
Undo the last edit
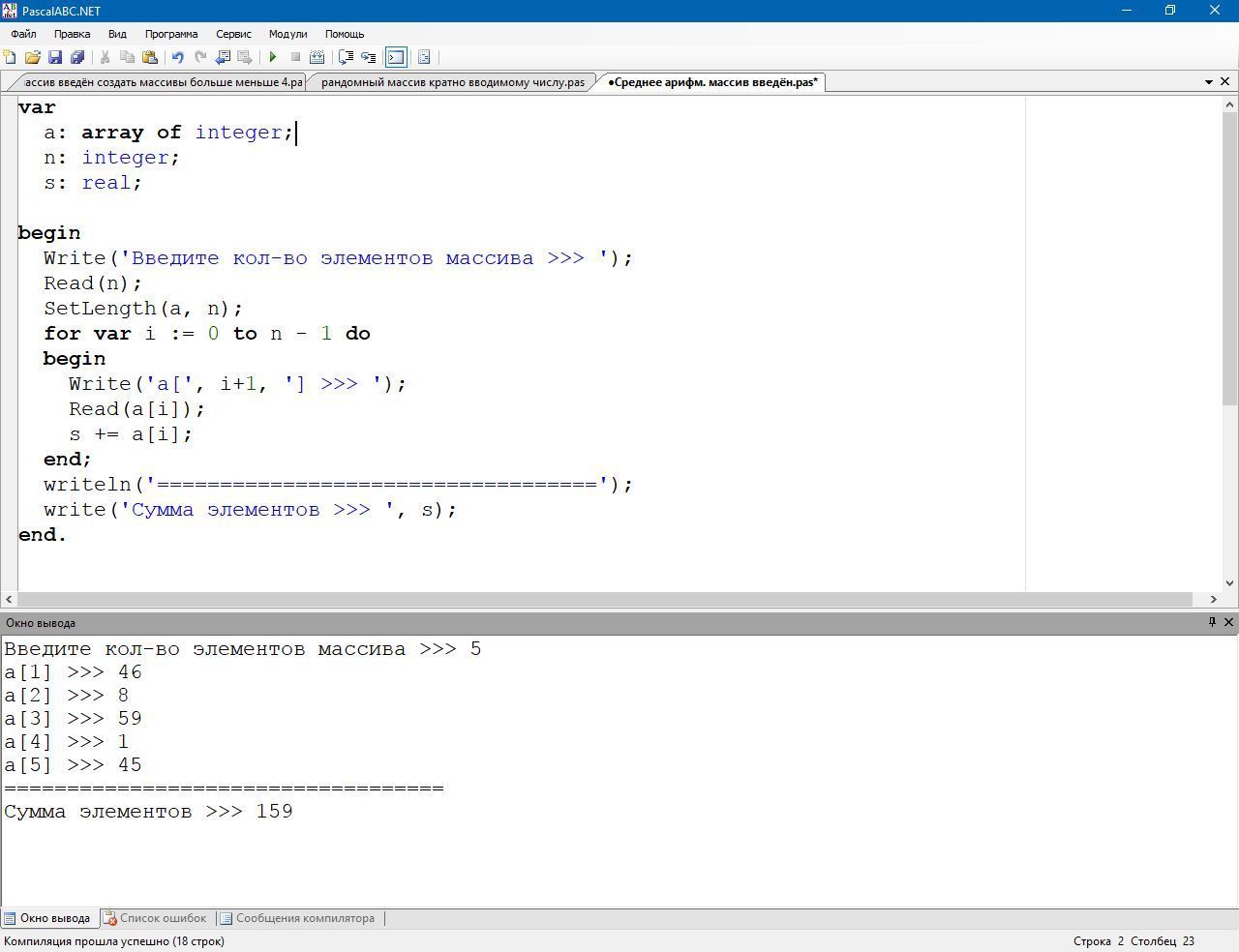[x=177, y=57]
